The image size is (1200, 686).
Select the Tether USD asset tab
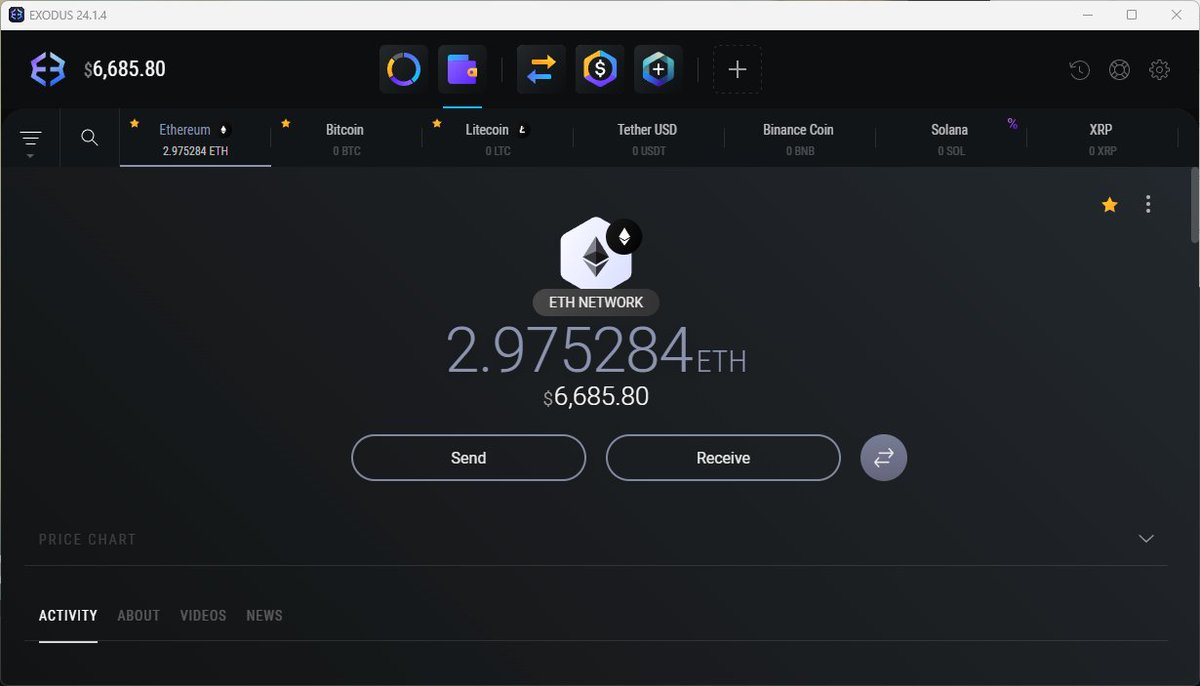(648, 139)
